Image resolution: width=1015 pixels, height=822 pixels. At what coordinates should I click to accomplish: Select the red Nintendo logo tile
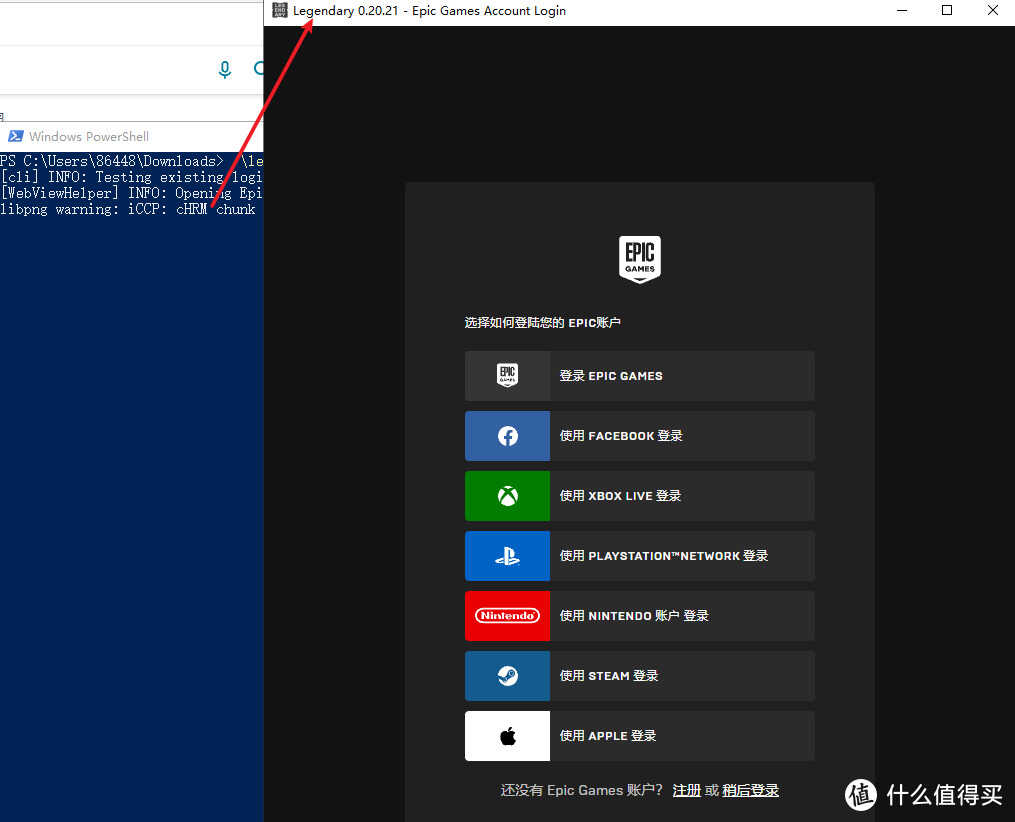[x=508, y=616]
